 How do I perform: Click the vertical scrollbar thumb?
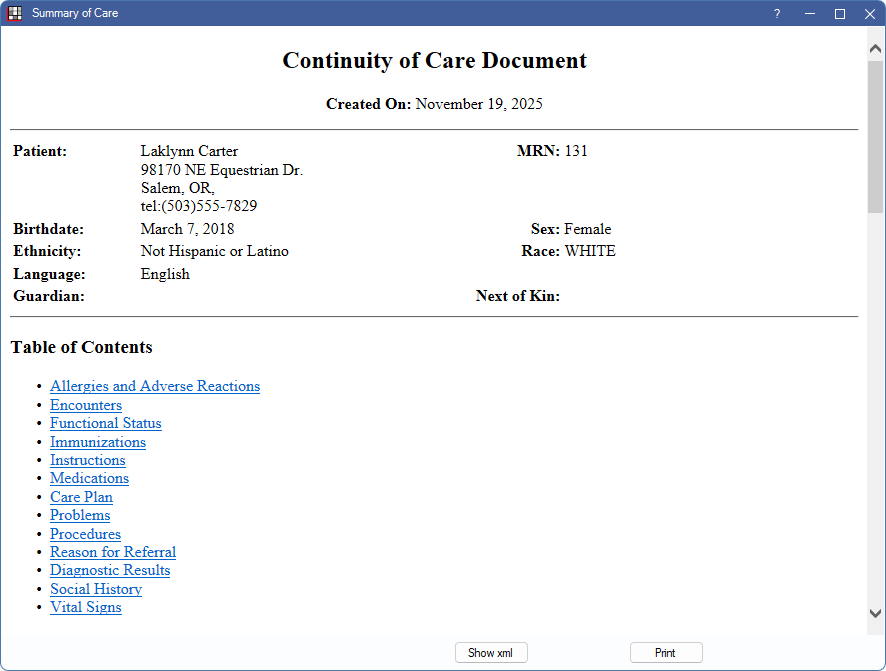coord(876,135)
